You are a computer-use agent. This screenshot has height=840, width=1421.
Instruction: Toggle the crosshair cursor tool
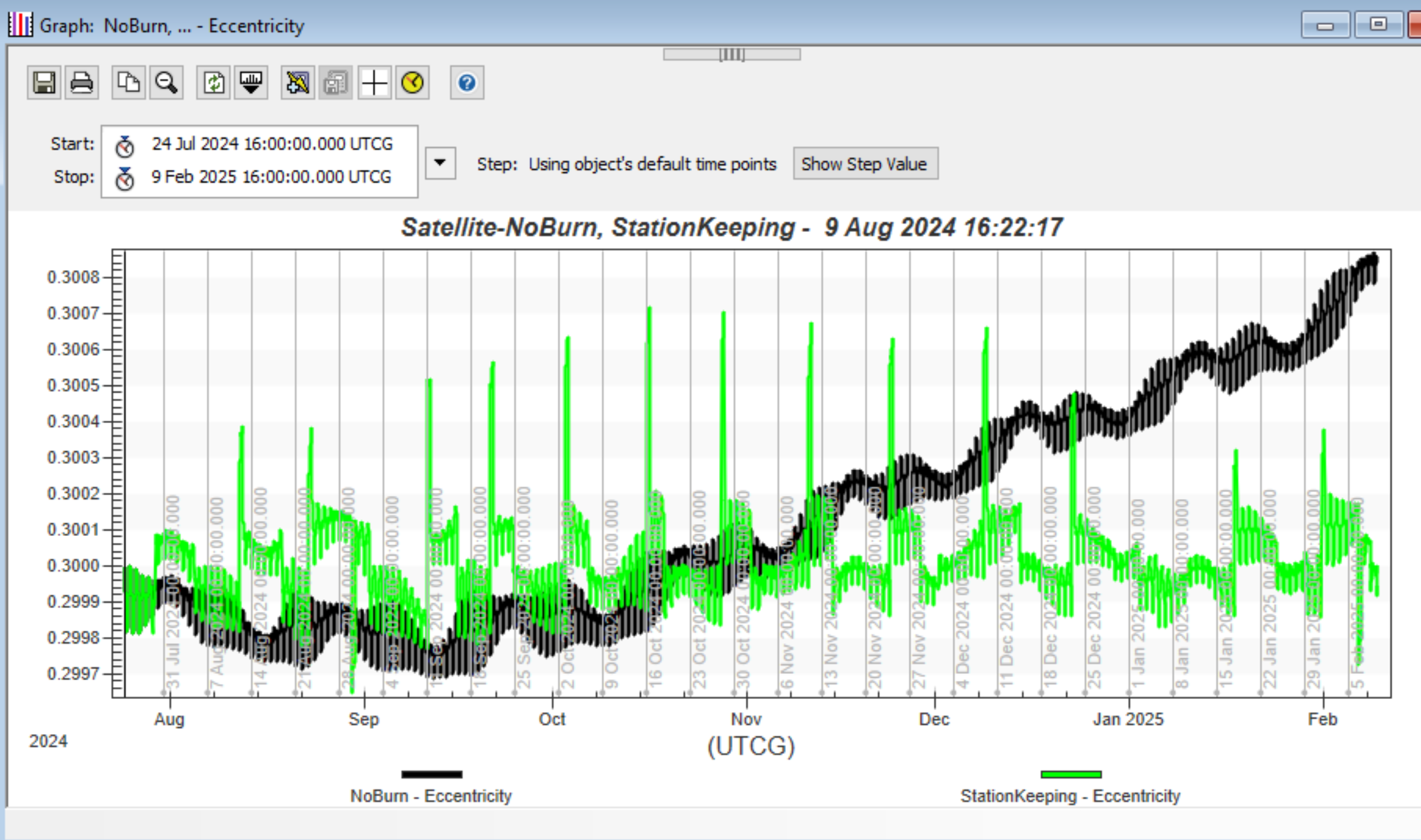pyautogui.click(x=375, y=83)
